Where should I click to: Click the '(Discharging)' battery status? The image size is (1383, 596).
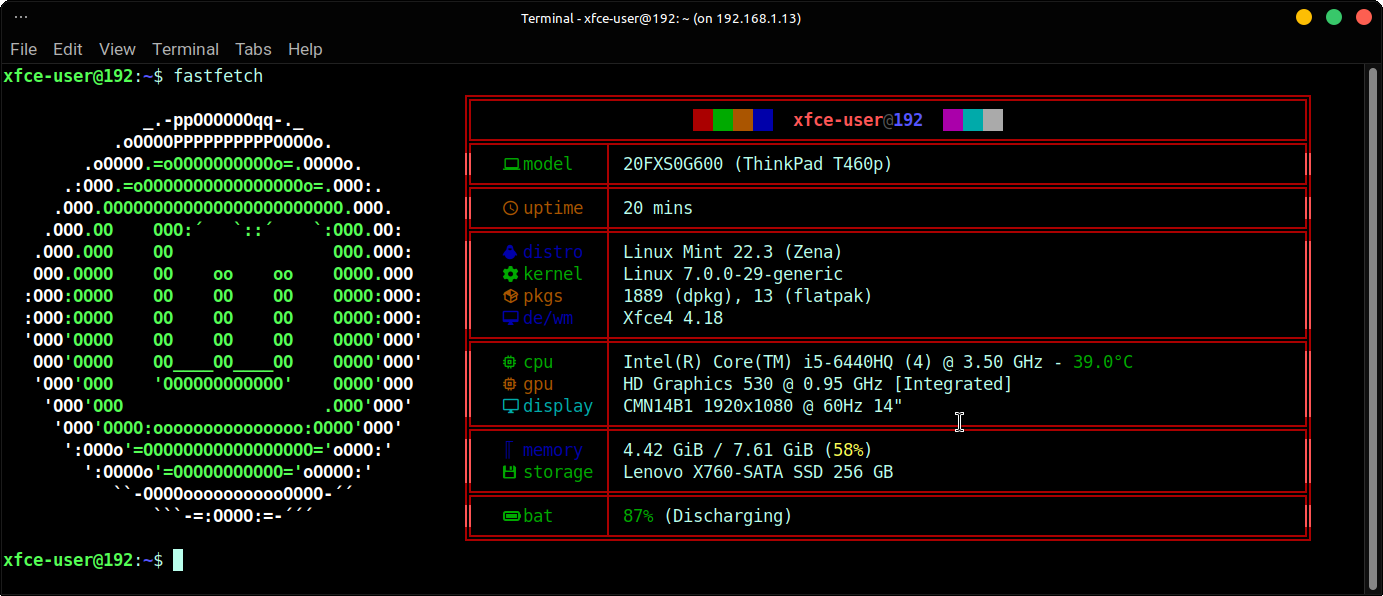pos(728,516)
